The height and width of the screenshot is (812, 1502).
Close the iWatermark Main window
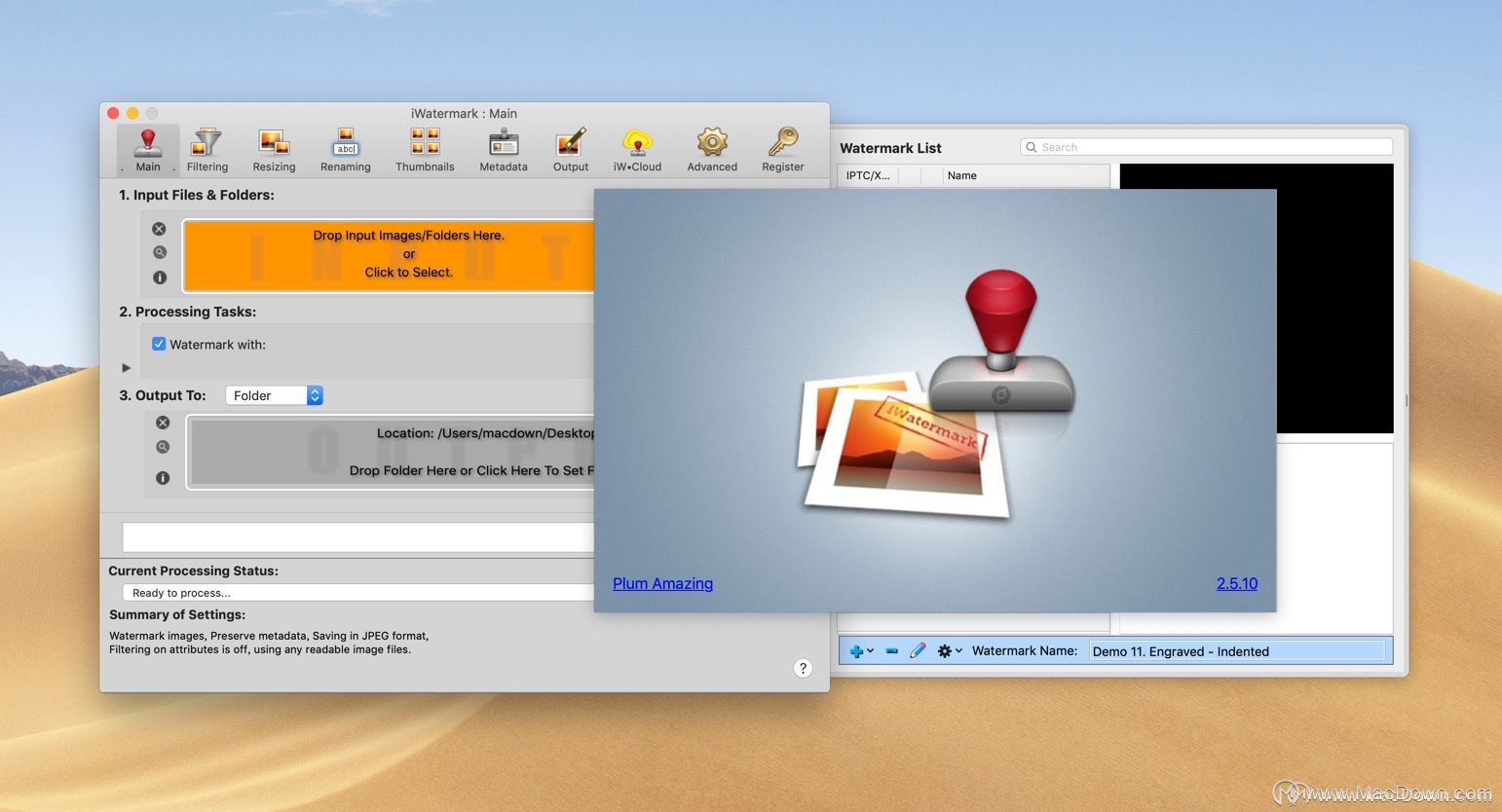point(113,113)
